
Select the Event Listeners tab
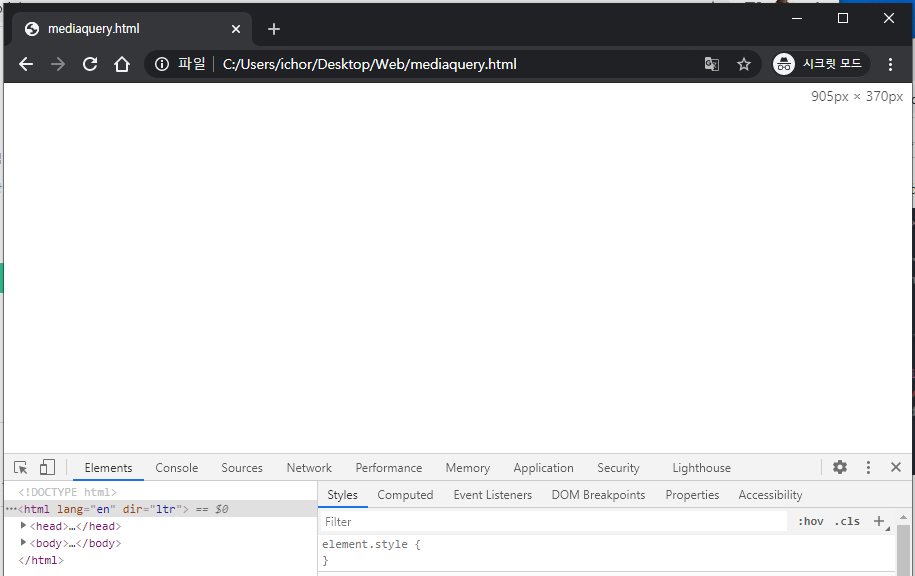pyautogui.click(x=493, y=495)
